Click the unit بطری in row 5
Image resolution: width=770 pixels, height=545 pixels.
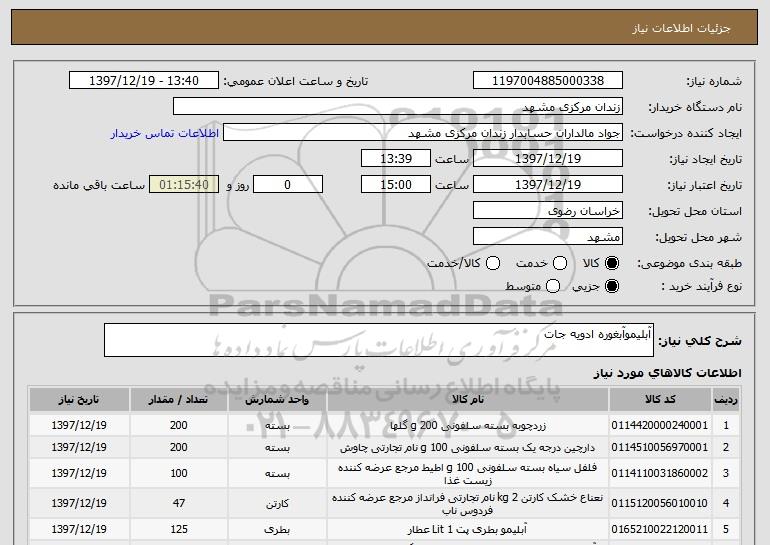coord(277,529)
